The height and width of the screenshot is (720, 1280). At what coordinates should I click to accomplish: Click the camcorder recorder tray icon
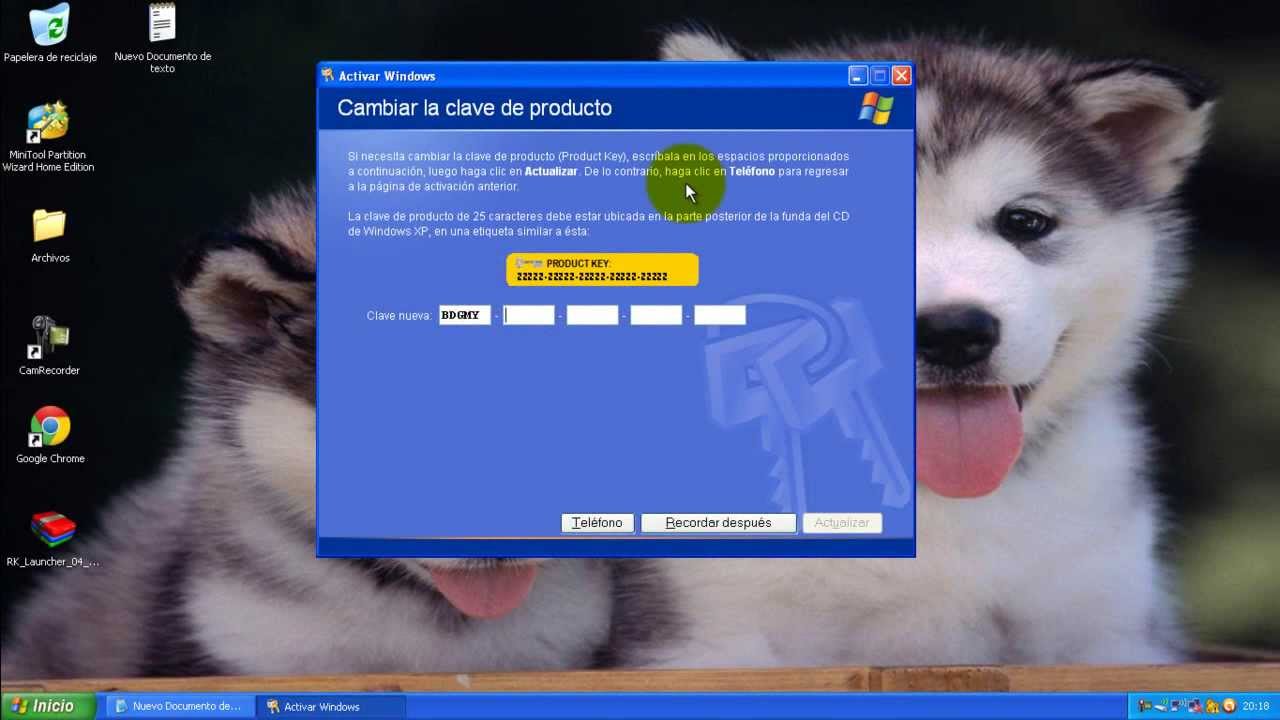click(1145, 706)
